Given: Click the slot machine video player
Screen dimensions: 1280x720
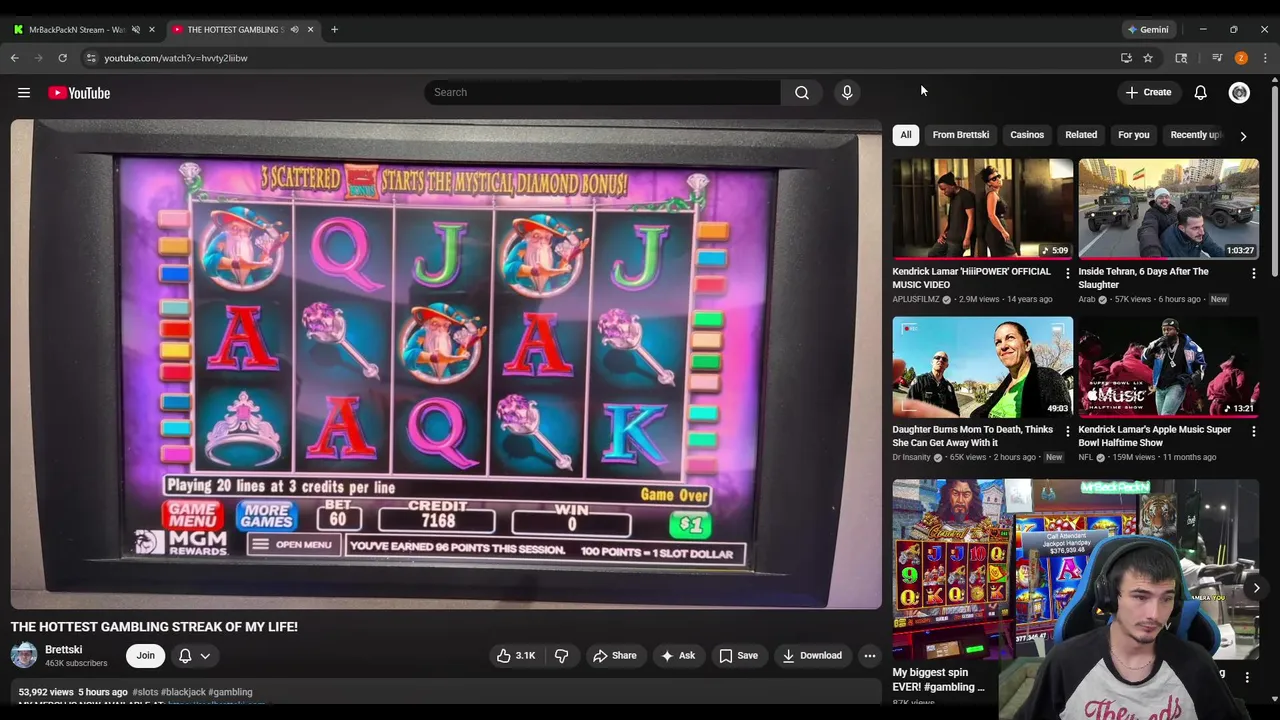Looking at the screenshot, I should click(446, 364).
